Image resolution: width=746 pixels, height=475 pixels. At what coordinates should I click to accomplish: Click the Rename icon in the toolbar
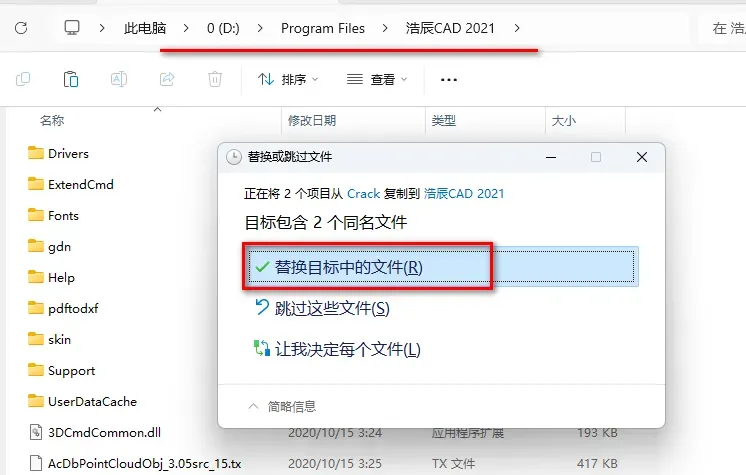coord(118,79)
